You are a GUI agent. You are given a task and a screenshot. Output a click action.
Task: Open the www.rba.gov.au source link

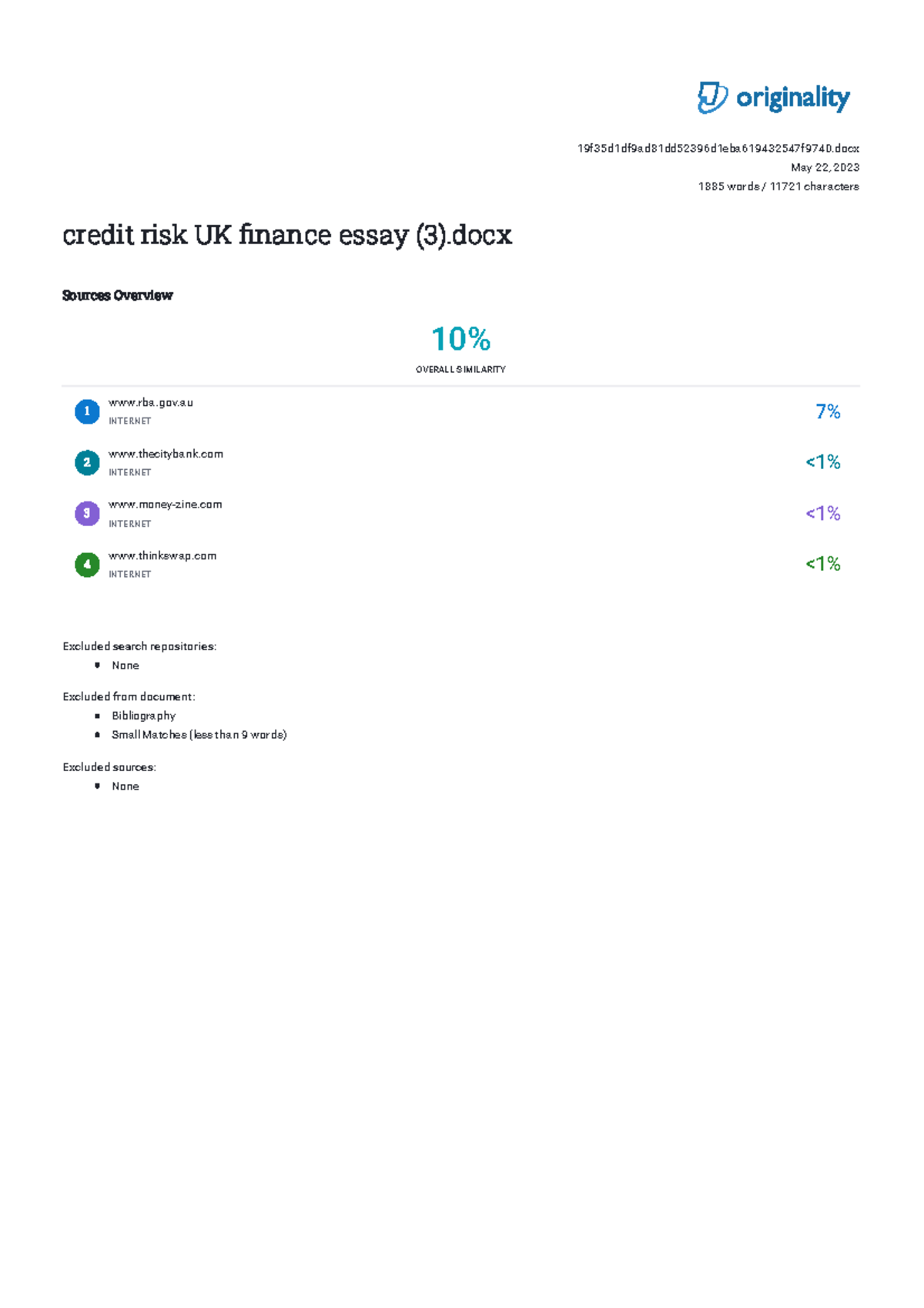(x=151, y=403)
